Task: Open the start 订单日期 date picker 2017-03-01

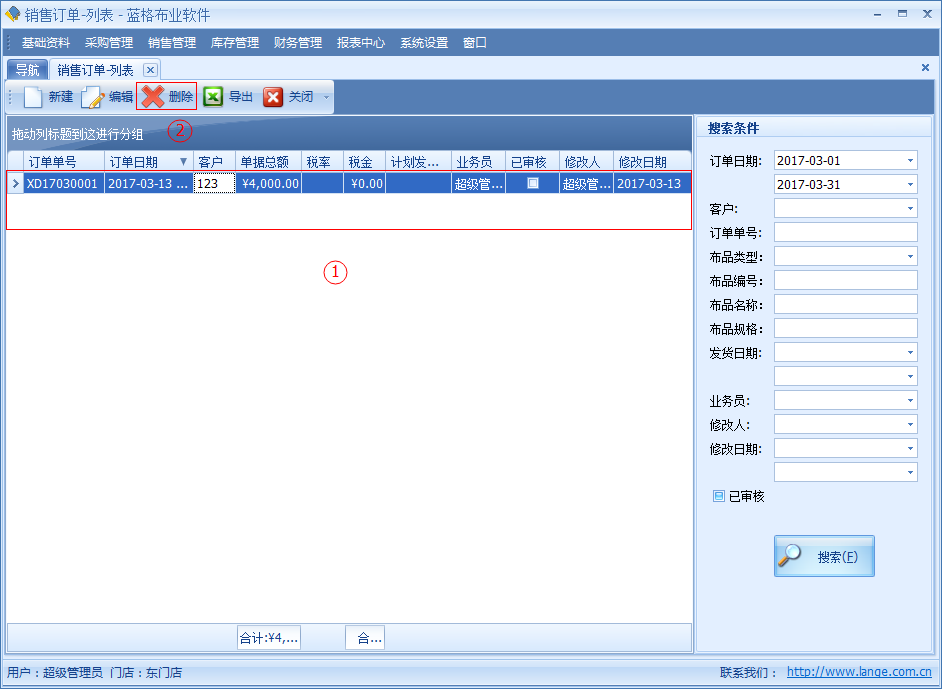Action: pyautogui.click(x=910, y=161)
